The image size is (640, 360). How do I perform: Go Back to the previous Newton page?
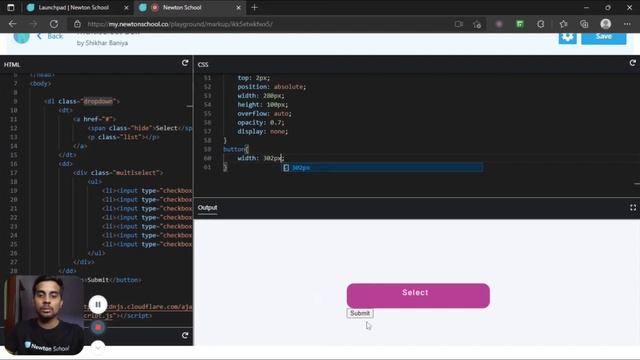click(x=50, y=36)
